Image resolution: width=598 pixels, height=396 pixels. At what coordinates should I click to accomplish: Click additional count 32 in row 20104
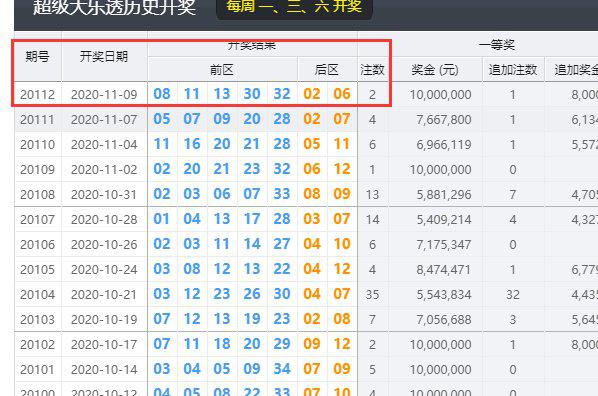pos(513,295)
